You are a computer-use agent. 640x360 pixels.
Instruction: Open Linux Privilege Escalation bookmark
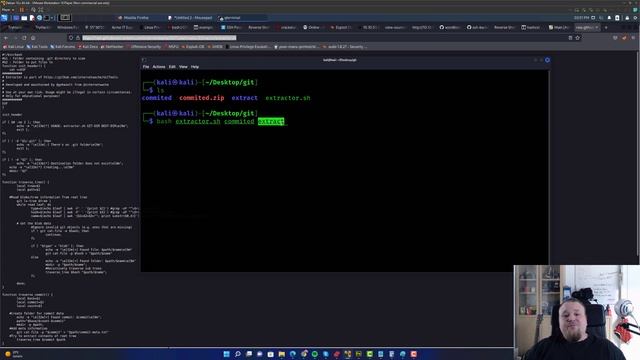point(247,47)
